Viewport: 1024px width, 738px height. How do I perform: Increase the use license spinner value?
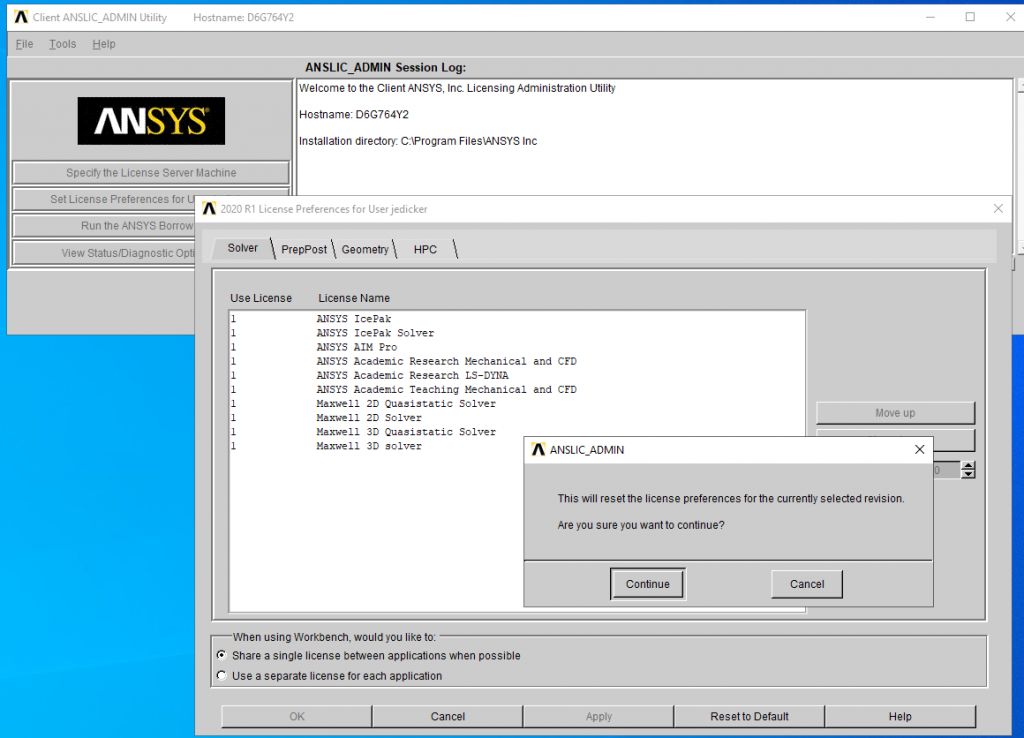point(968,466)
